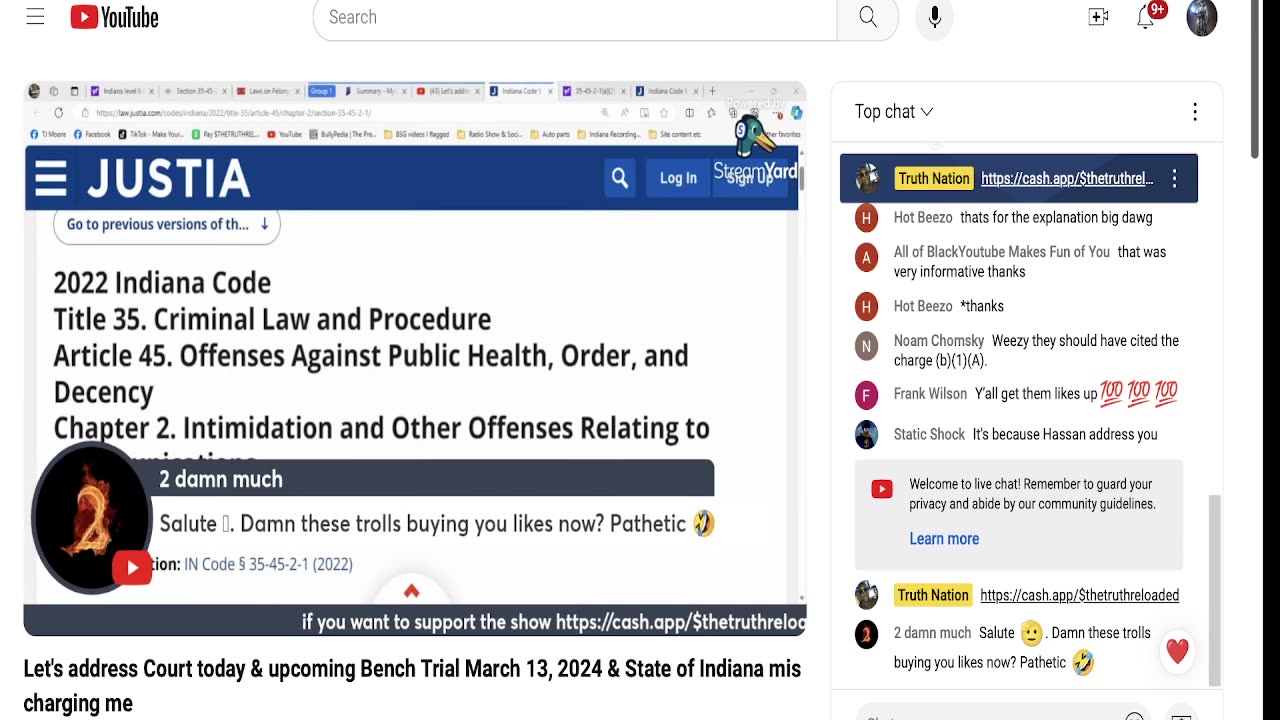Select the '(43) Let's address' YouTube tab

click(448, 91)
